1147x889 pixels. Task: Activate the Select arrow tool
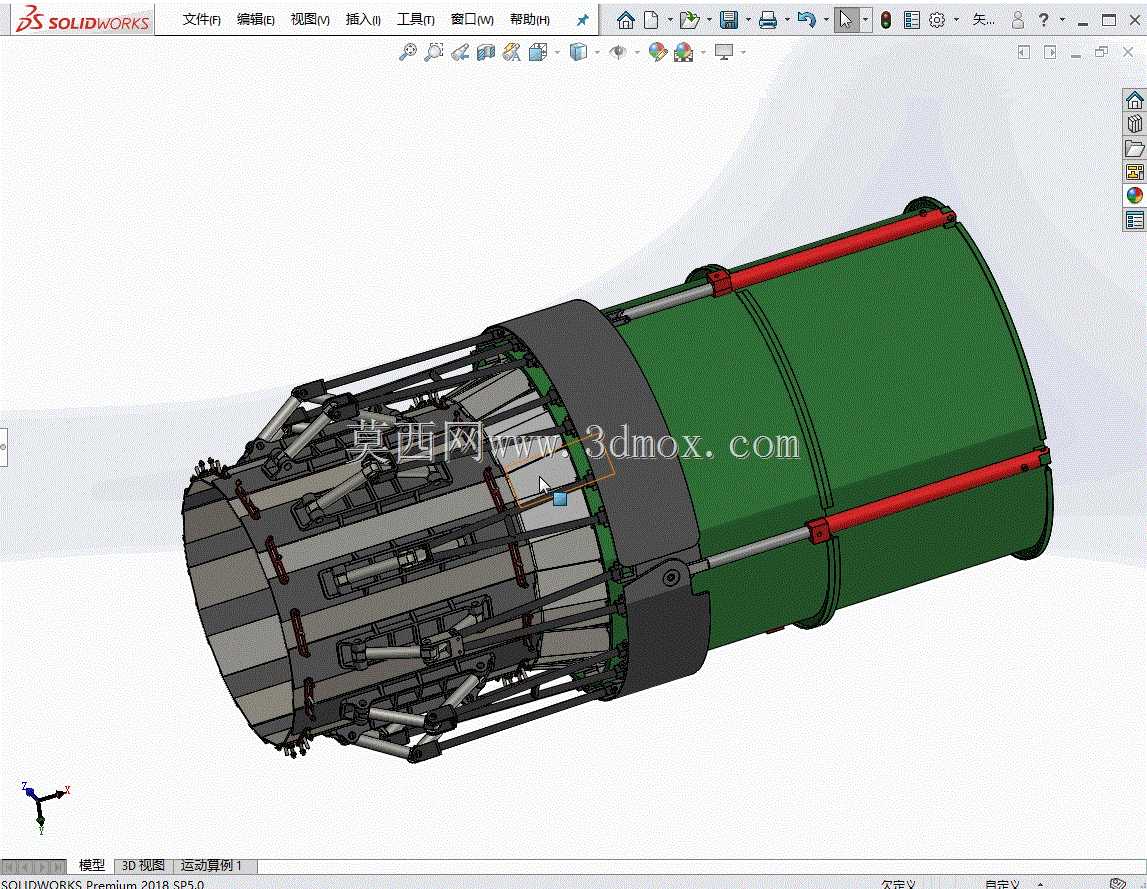coord(846,20)
